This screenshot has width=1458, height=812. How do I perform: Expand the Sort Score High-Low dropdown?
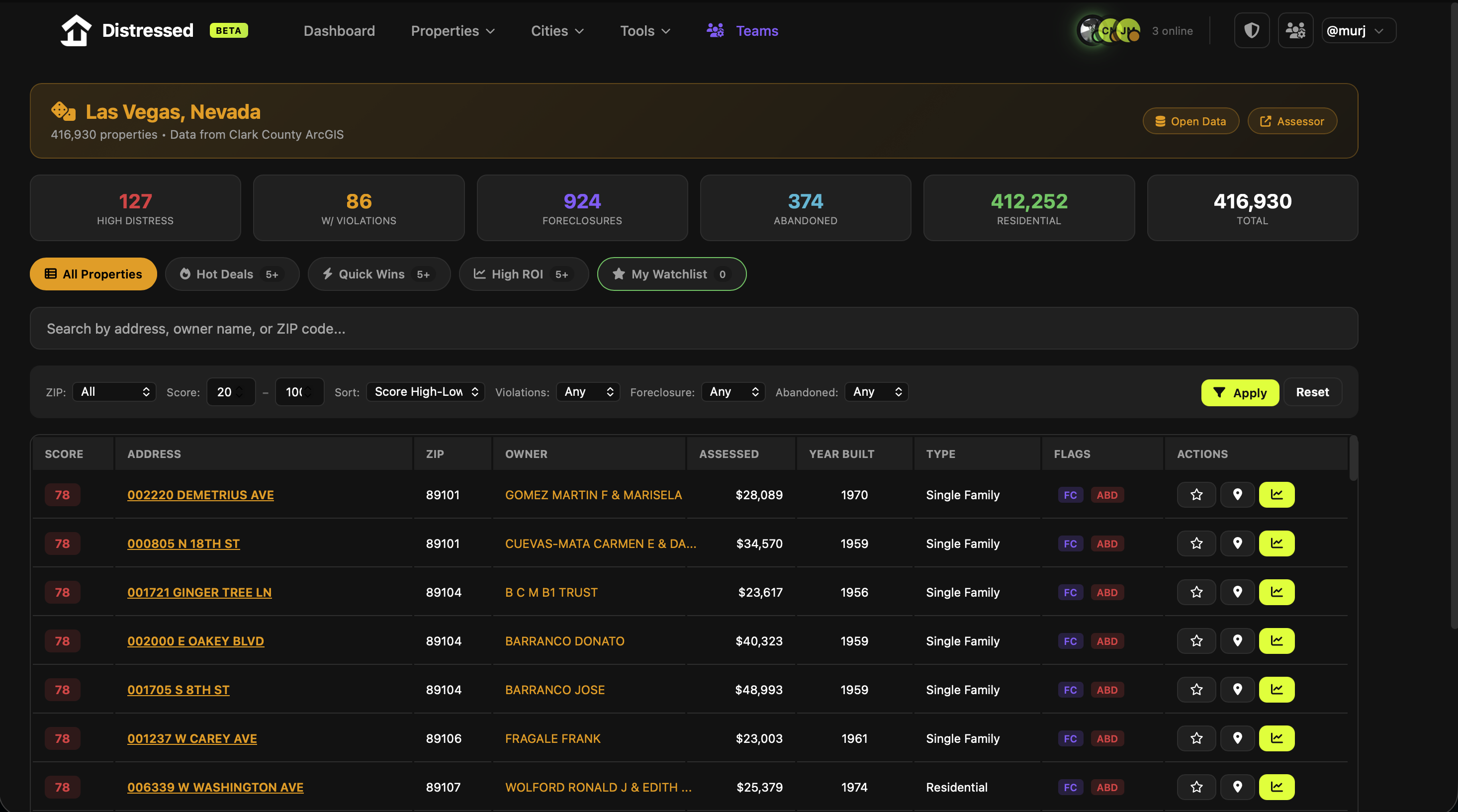click(426, 391)
